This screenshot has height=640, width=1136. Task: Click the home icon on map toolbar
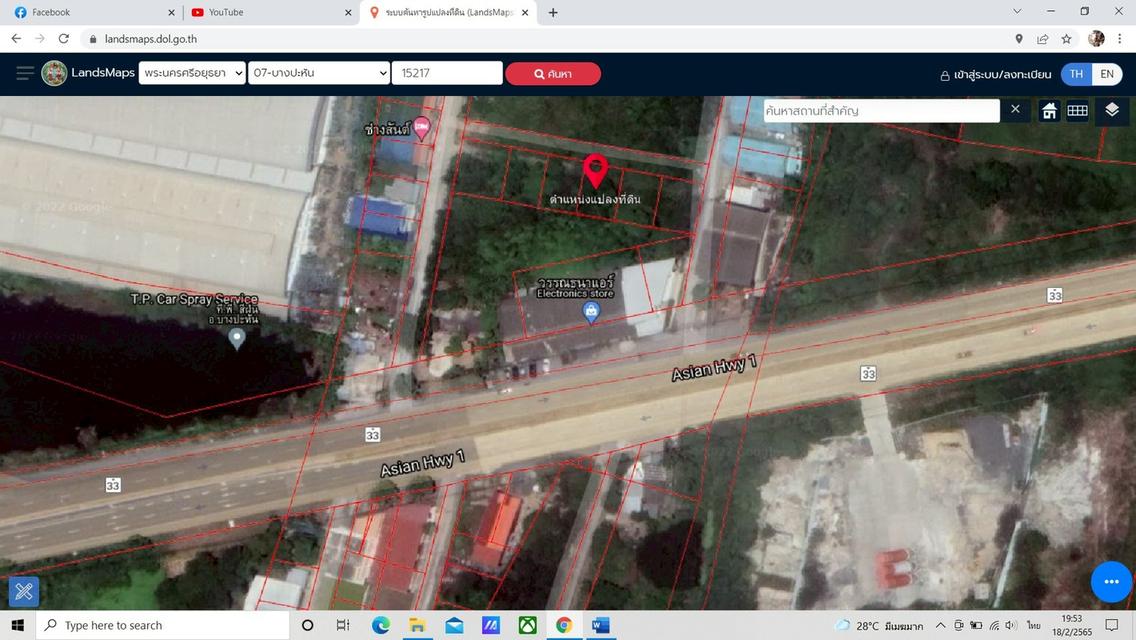tap(1049, 111)
